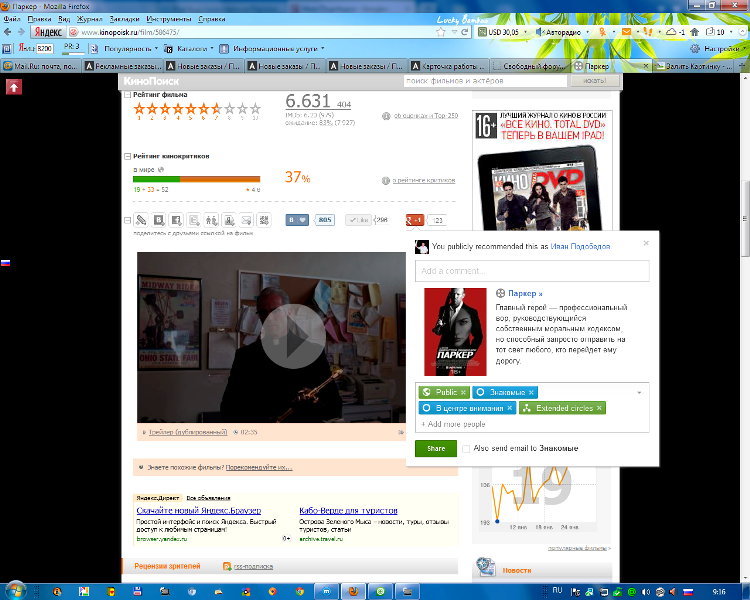Share the film on Facebook icon

(x=176, y=220)
